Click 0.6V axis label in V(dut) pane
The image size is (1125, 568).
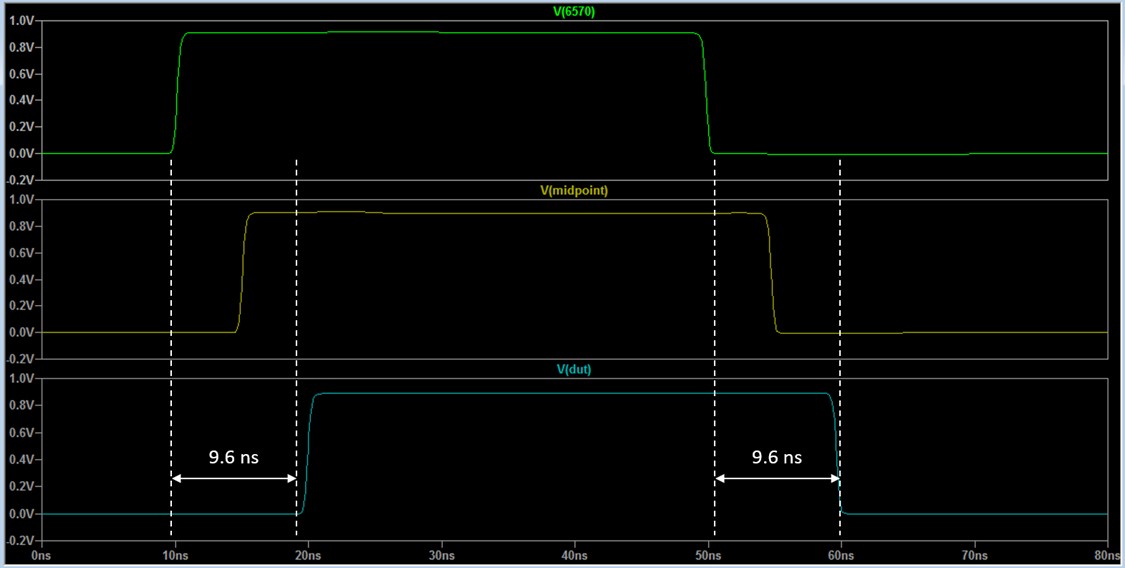[19, 433]
